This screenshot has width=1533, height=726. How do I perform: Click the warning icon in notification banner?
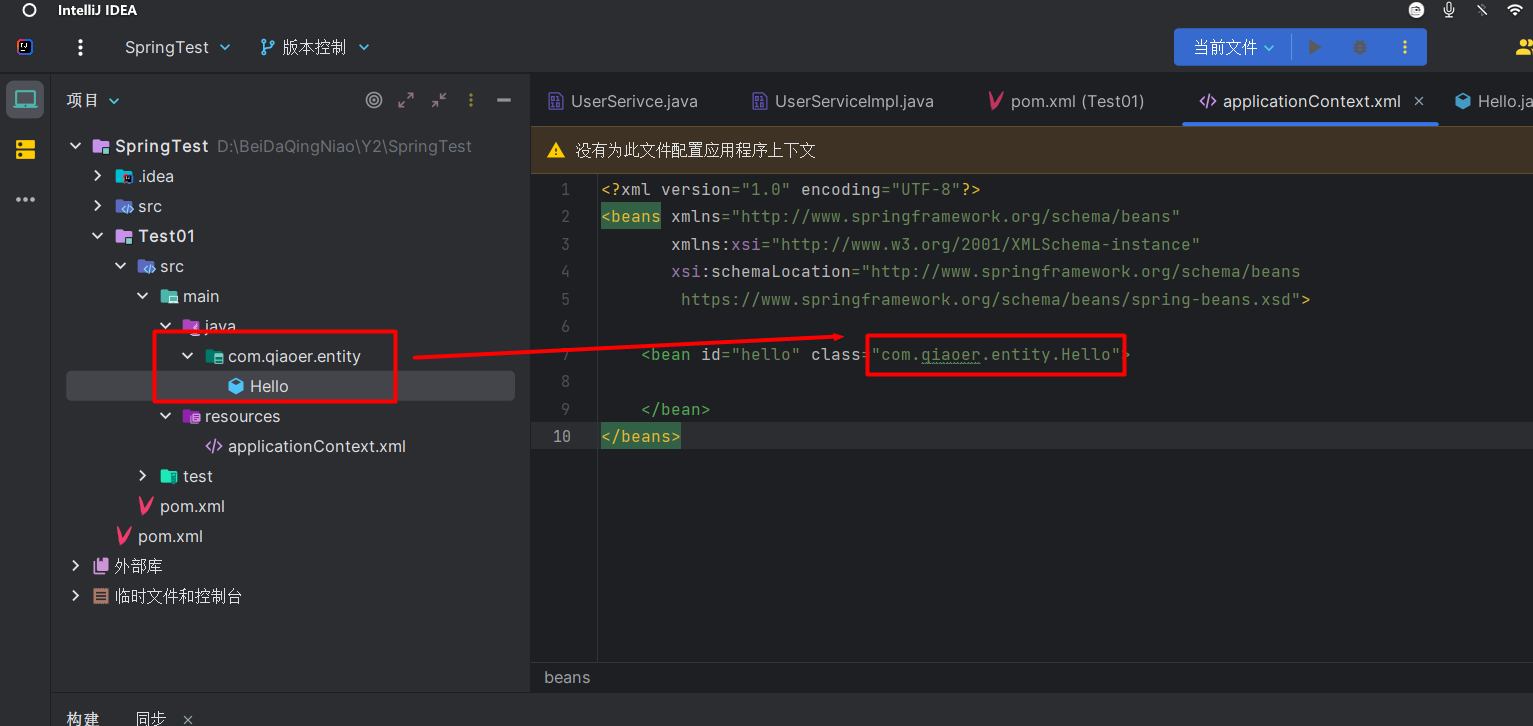coord(556,151)
